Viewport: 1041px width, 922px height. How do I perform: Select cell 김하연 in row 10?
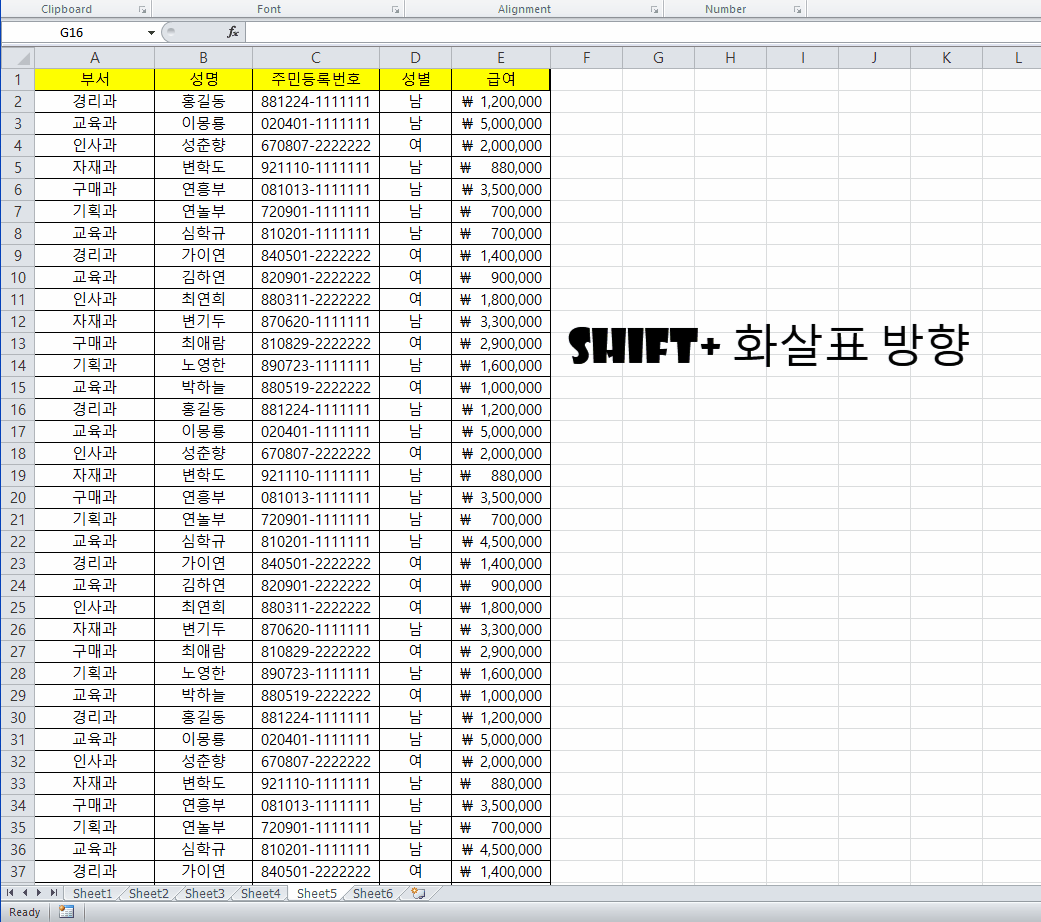tap(203, 277)
